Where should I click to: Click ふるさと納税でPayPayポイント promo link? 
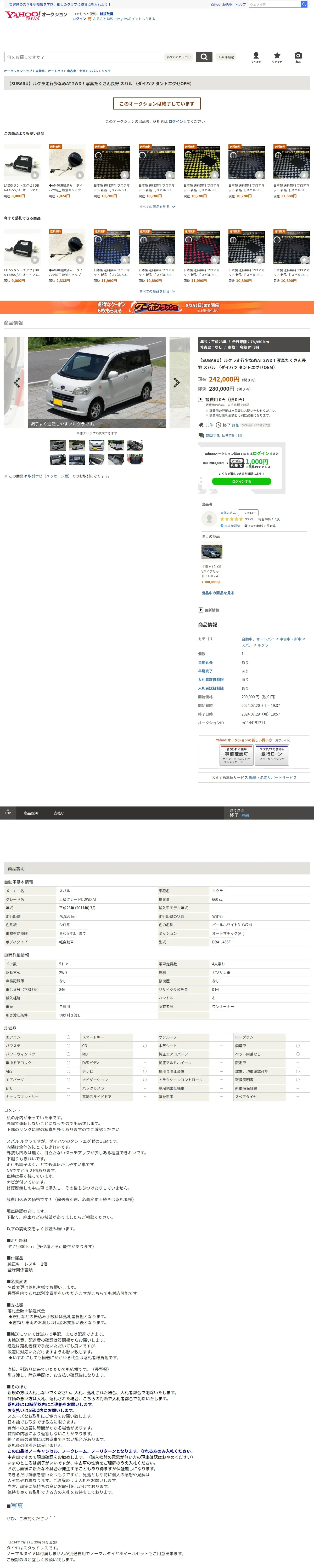124,18
